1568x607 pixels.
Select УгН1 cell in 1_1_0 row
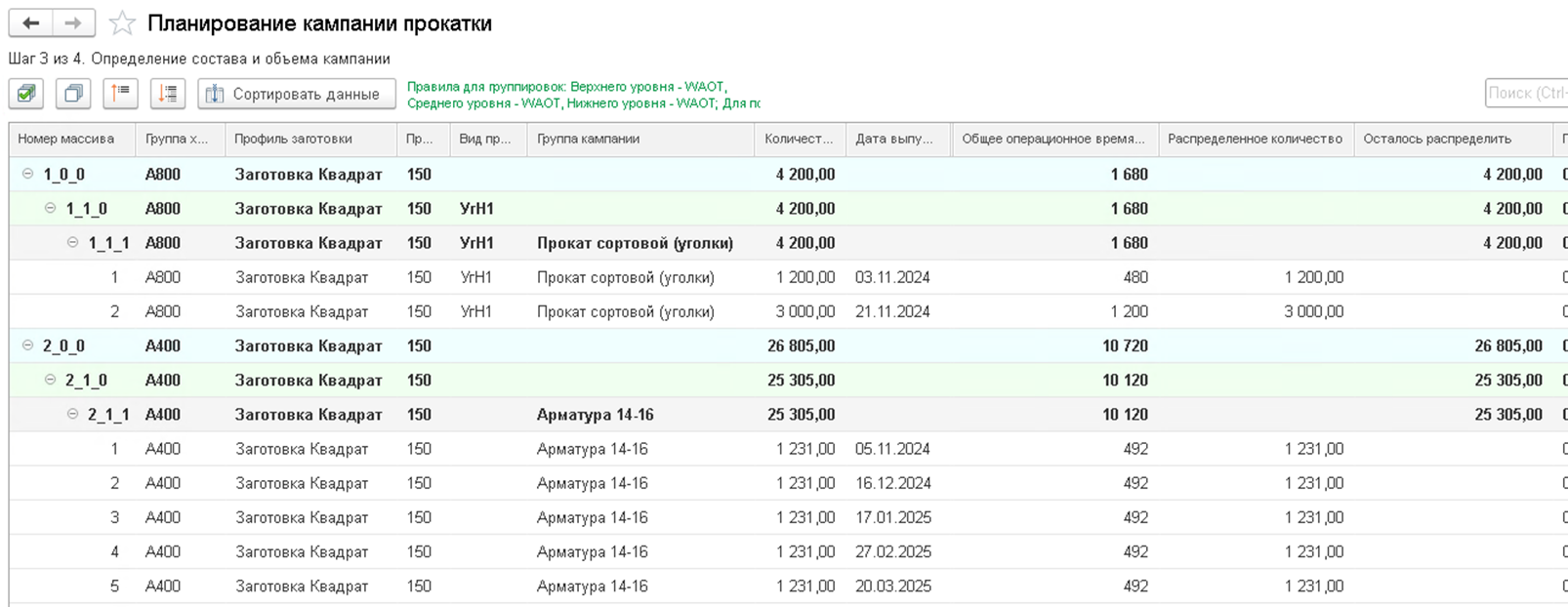click(x=476, y=208)
